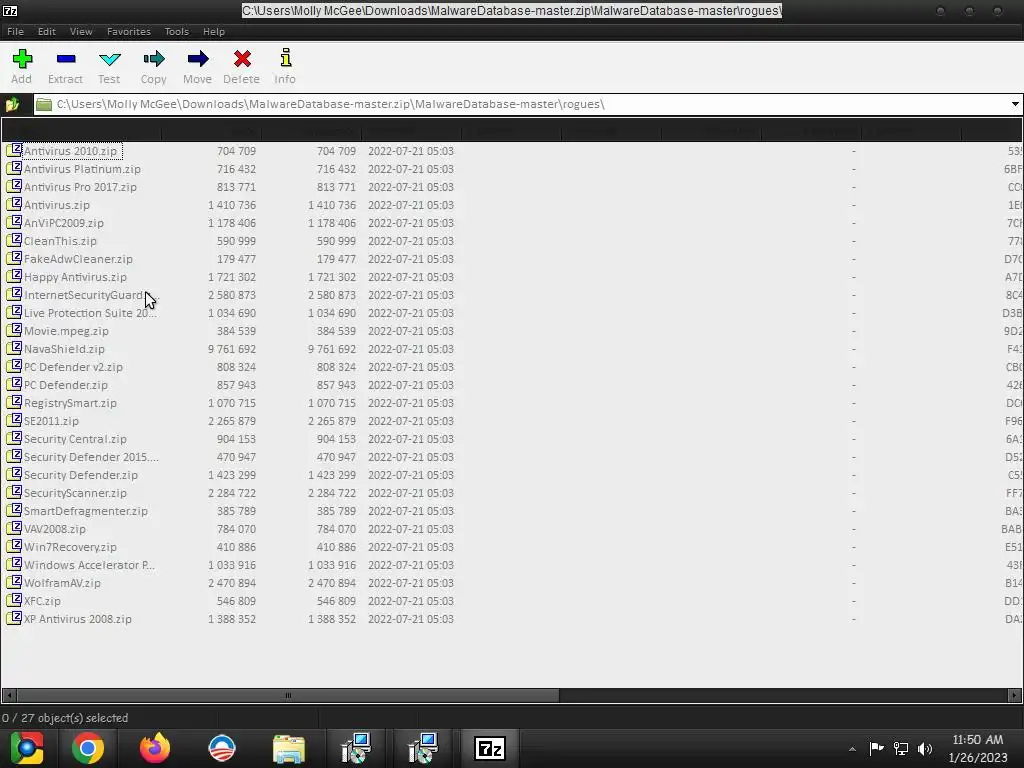Viewport: 1024px width, 768px height.
Task: Open the Tools menu
Action: (176, 31)
